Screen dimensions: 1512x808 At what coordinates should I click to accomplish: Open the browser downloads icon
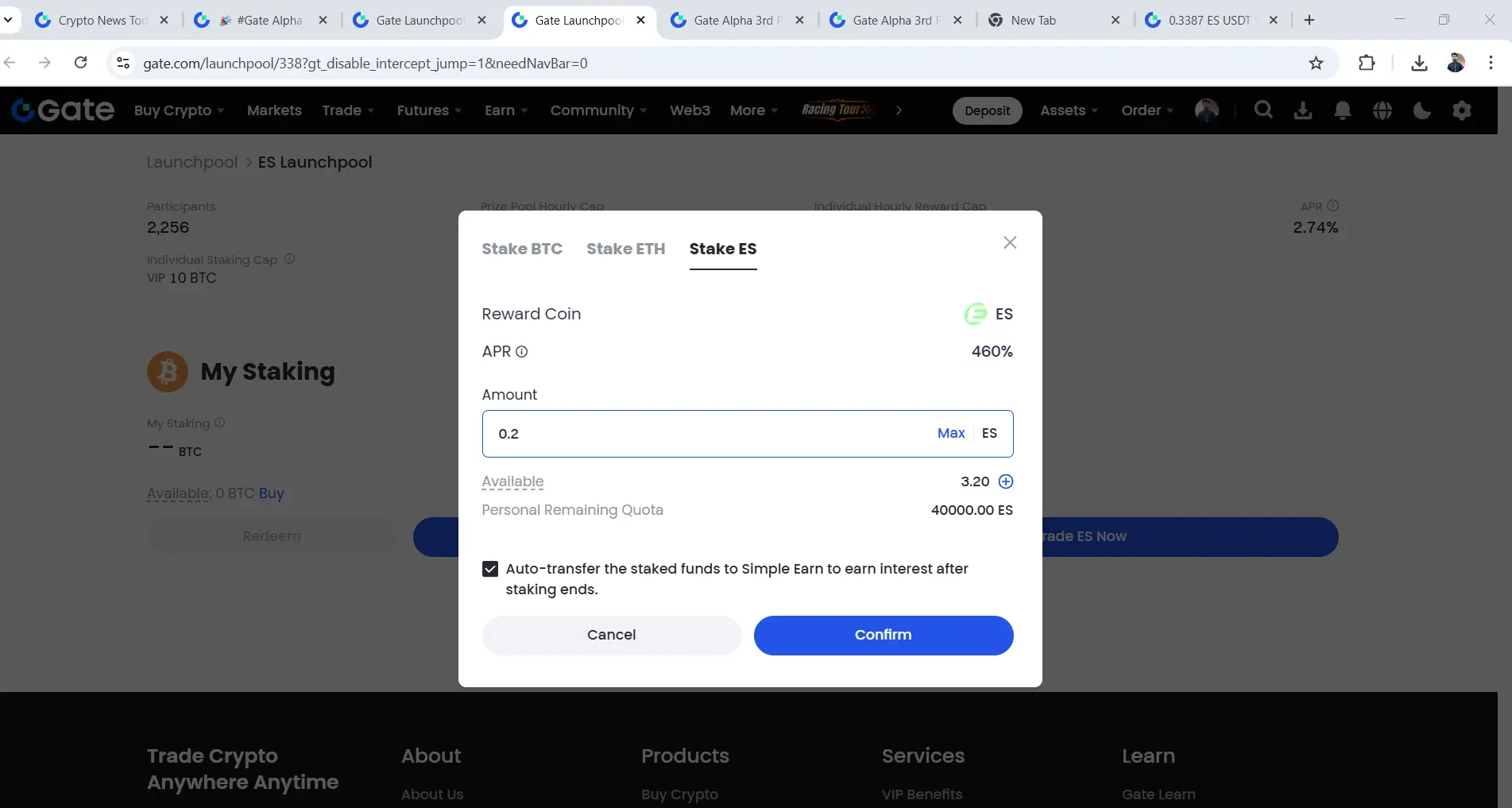click(x=1419, y=63)
